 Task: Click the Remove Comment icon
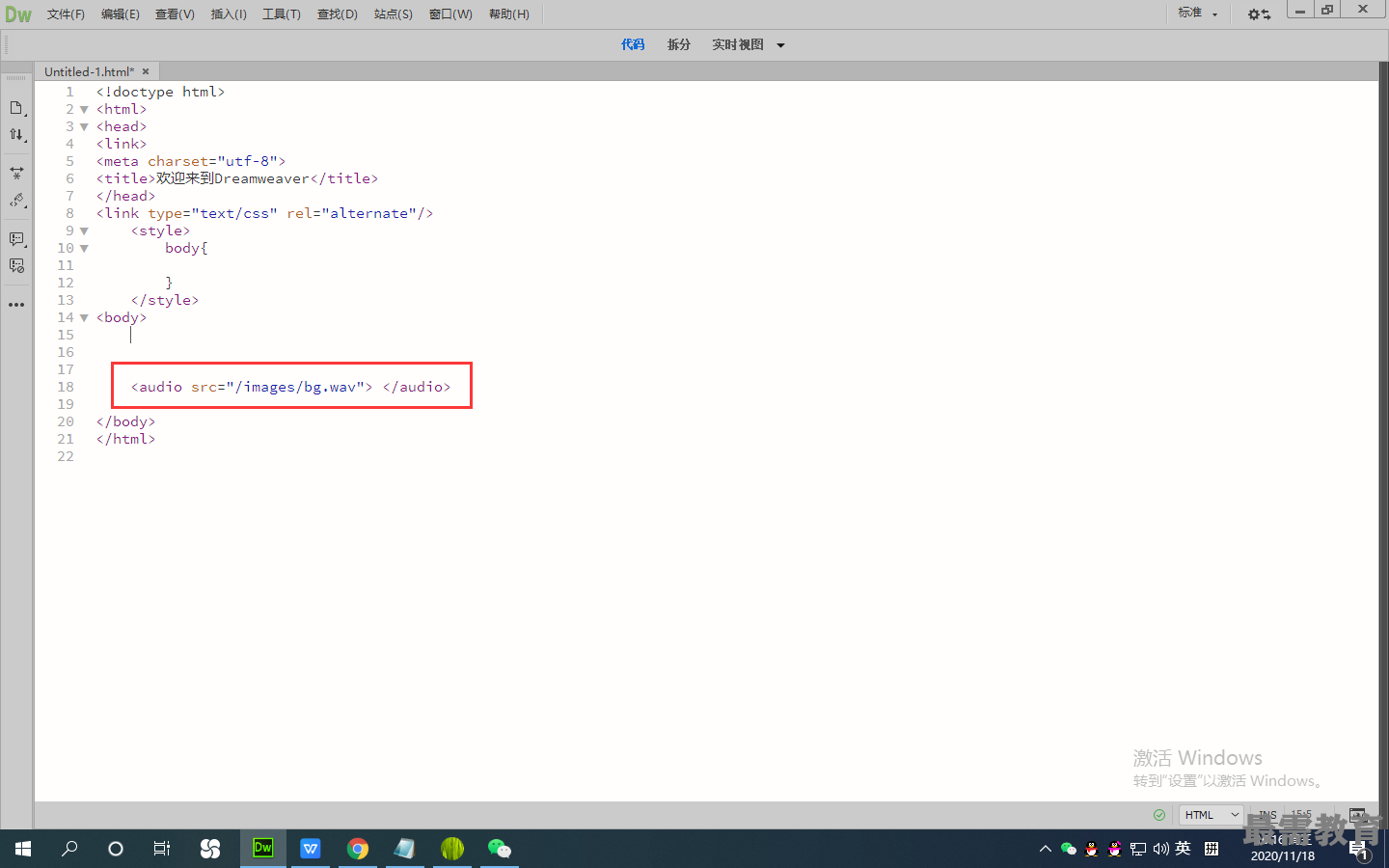pos(16,265)
